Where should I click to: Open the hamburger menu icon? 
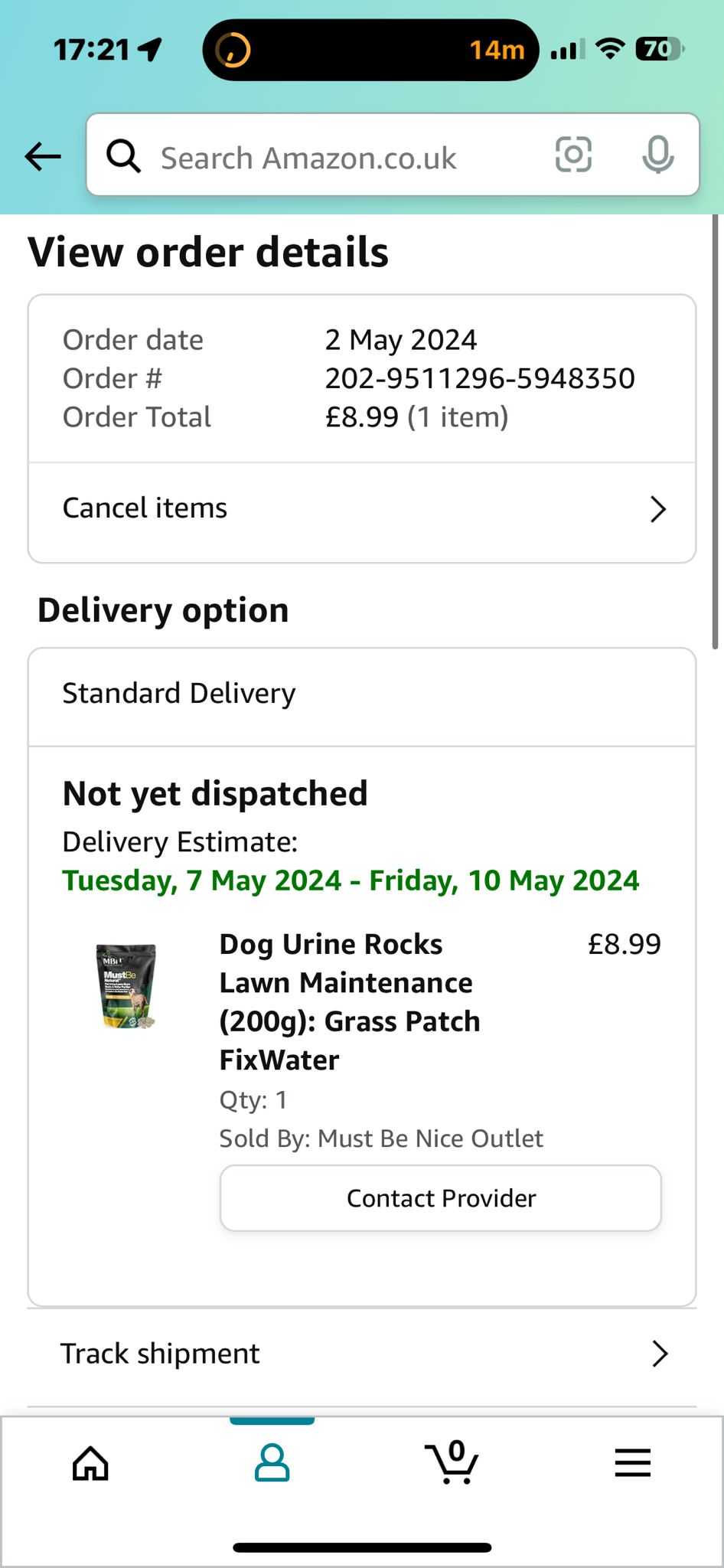(633, 1463)
